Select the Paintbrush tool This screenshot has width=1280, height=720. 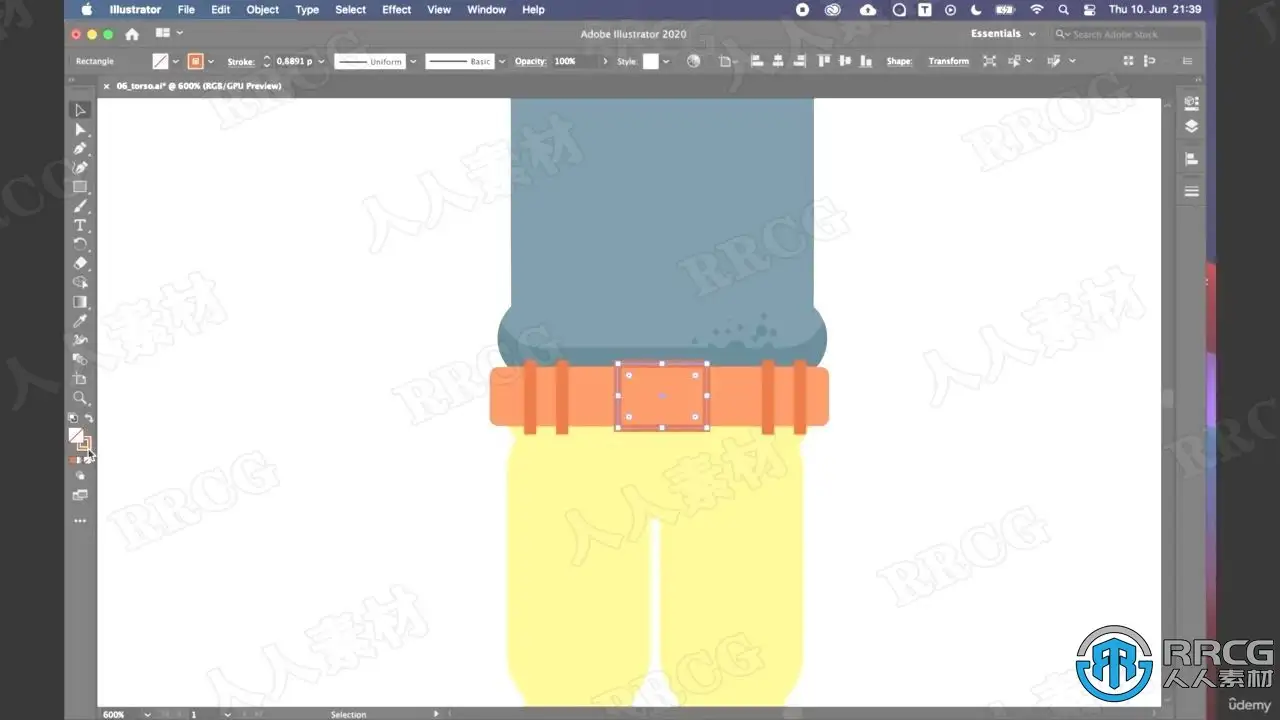click(x=80, y=206)
